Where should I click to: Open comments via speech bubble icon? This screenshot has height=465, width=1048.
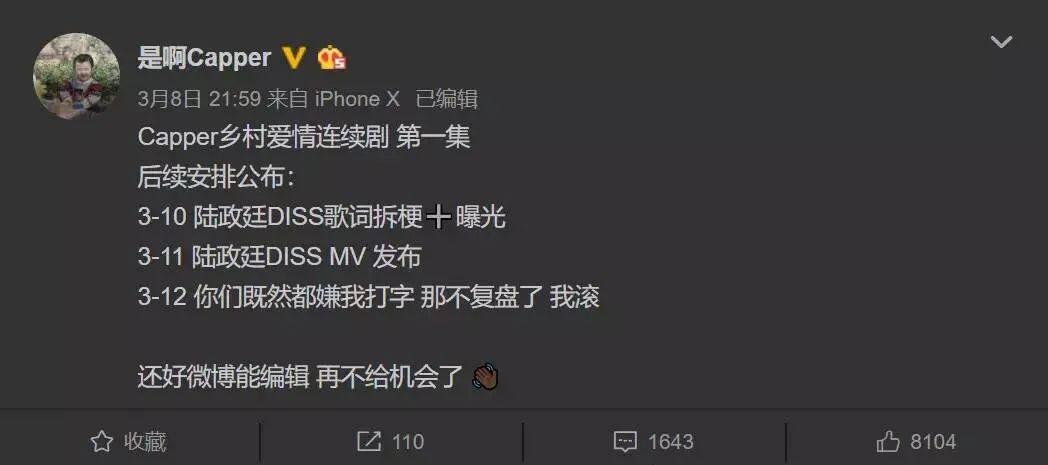[625, 442]
